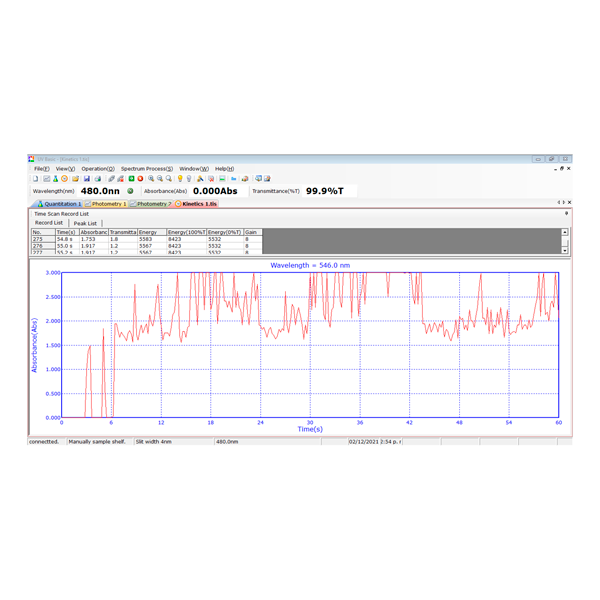Click the yellow light bulb lamp icon

pyautogui.click(x=180, y=179)
